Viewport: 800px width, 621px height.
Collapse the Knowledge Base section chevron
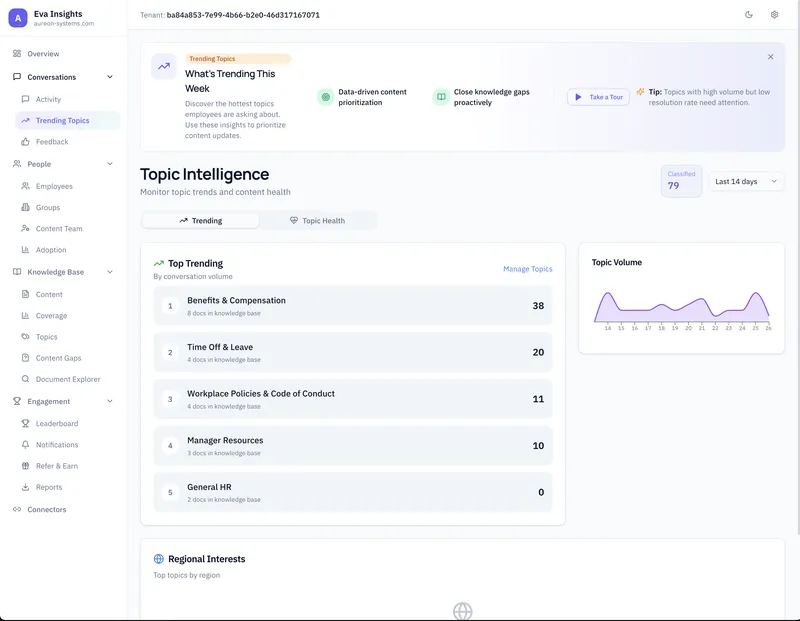pyautogui.click(x=110, y=272)
